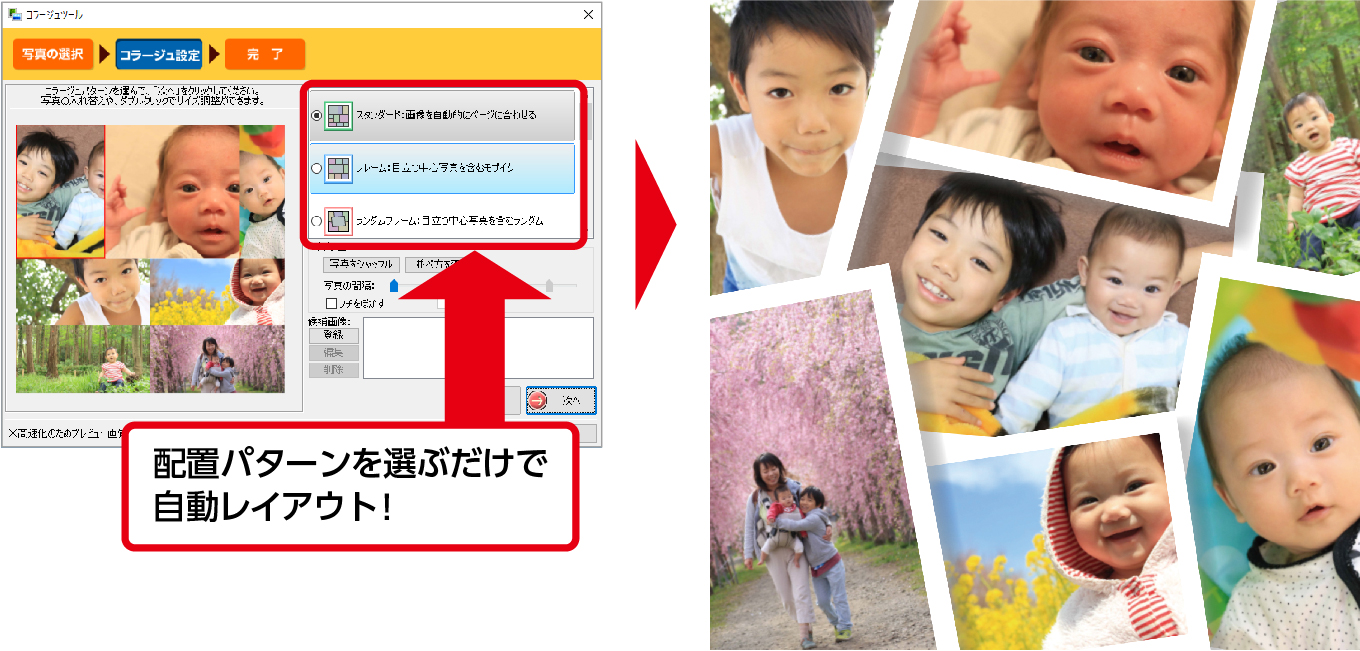Viewport: 1360px width, 651px height.
Task: Select the frame layout pattern icon
Action: tap(339, 168)
